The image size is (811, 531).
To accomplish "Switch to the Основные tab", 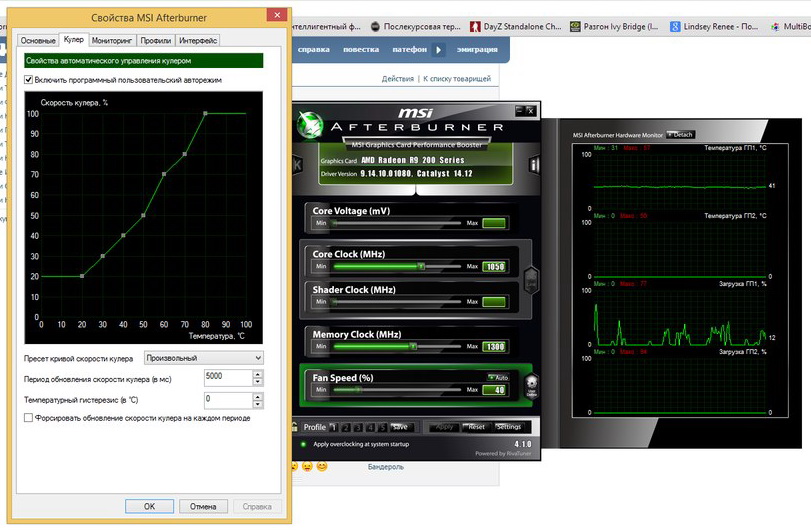I will [x=38, y=40].
